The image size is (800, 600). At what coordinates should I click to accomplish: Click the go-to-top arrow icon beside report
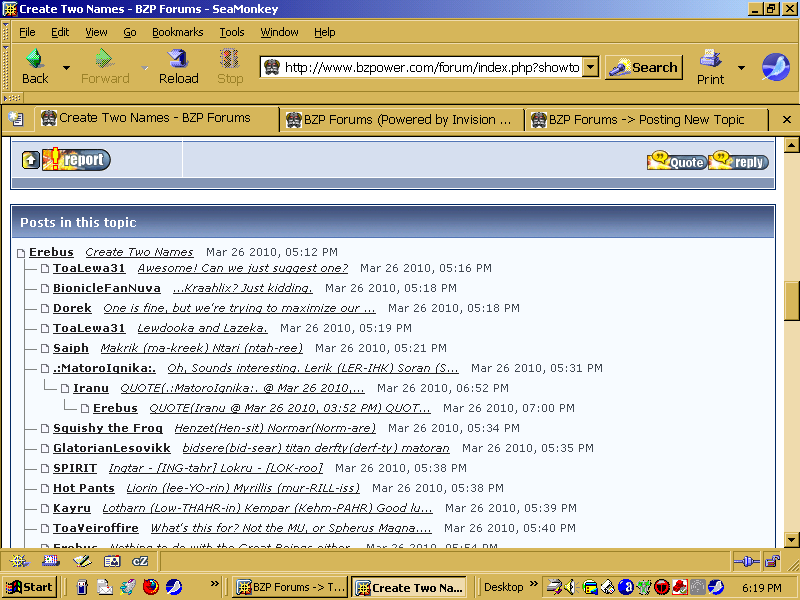tap(31, 160)
